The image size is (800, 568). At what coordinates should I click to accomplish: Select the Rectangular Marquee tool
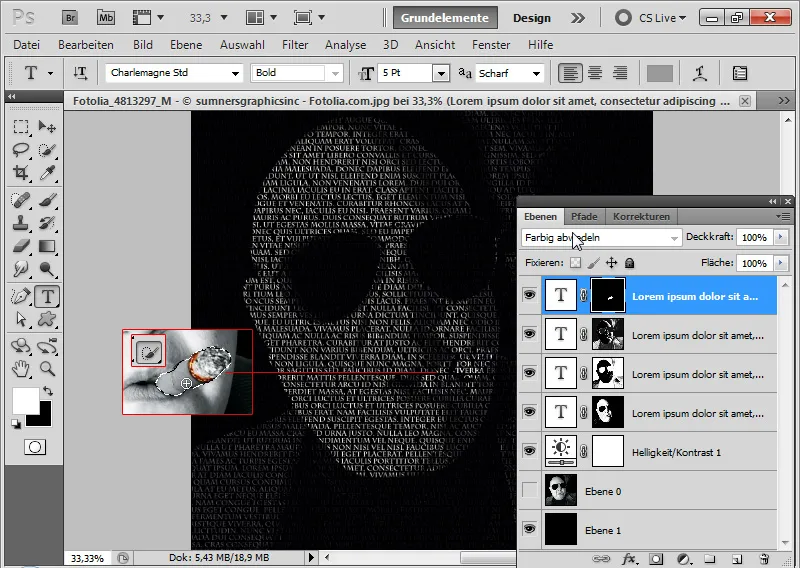coord(21,126)
